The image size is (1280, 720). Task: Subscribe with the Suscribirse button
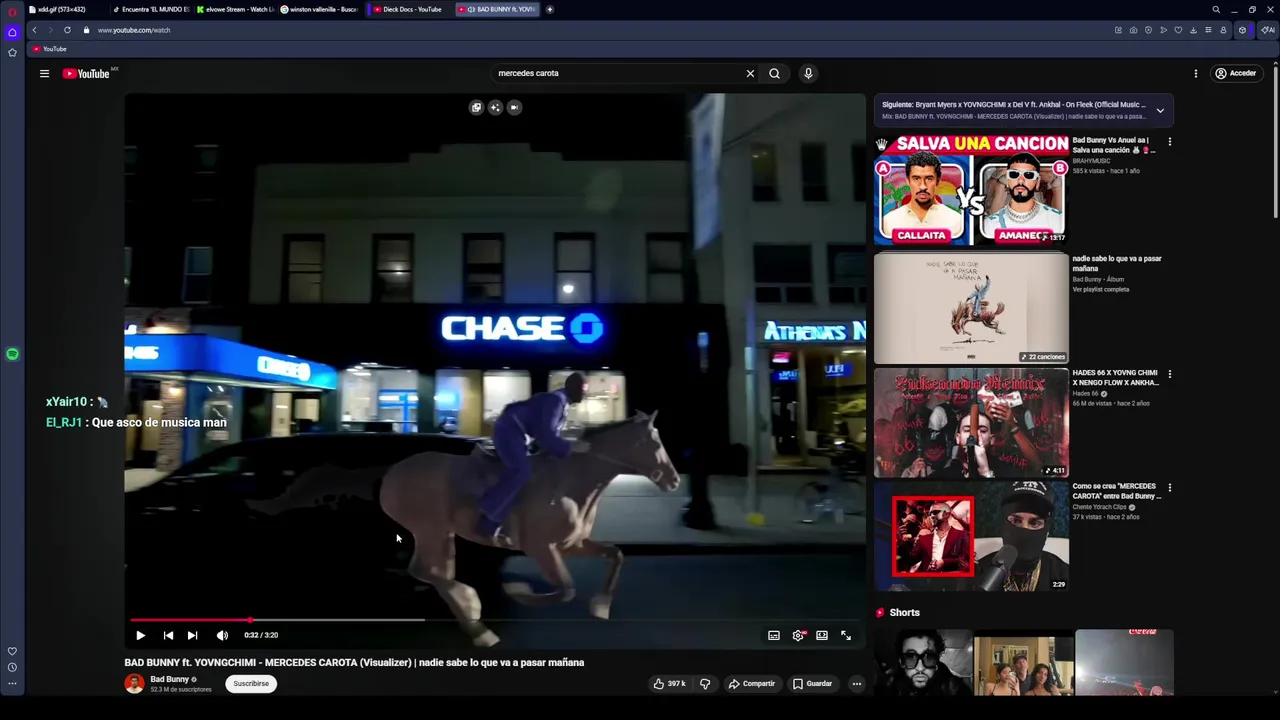point(251,684)
